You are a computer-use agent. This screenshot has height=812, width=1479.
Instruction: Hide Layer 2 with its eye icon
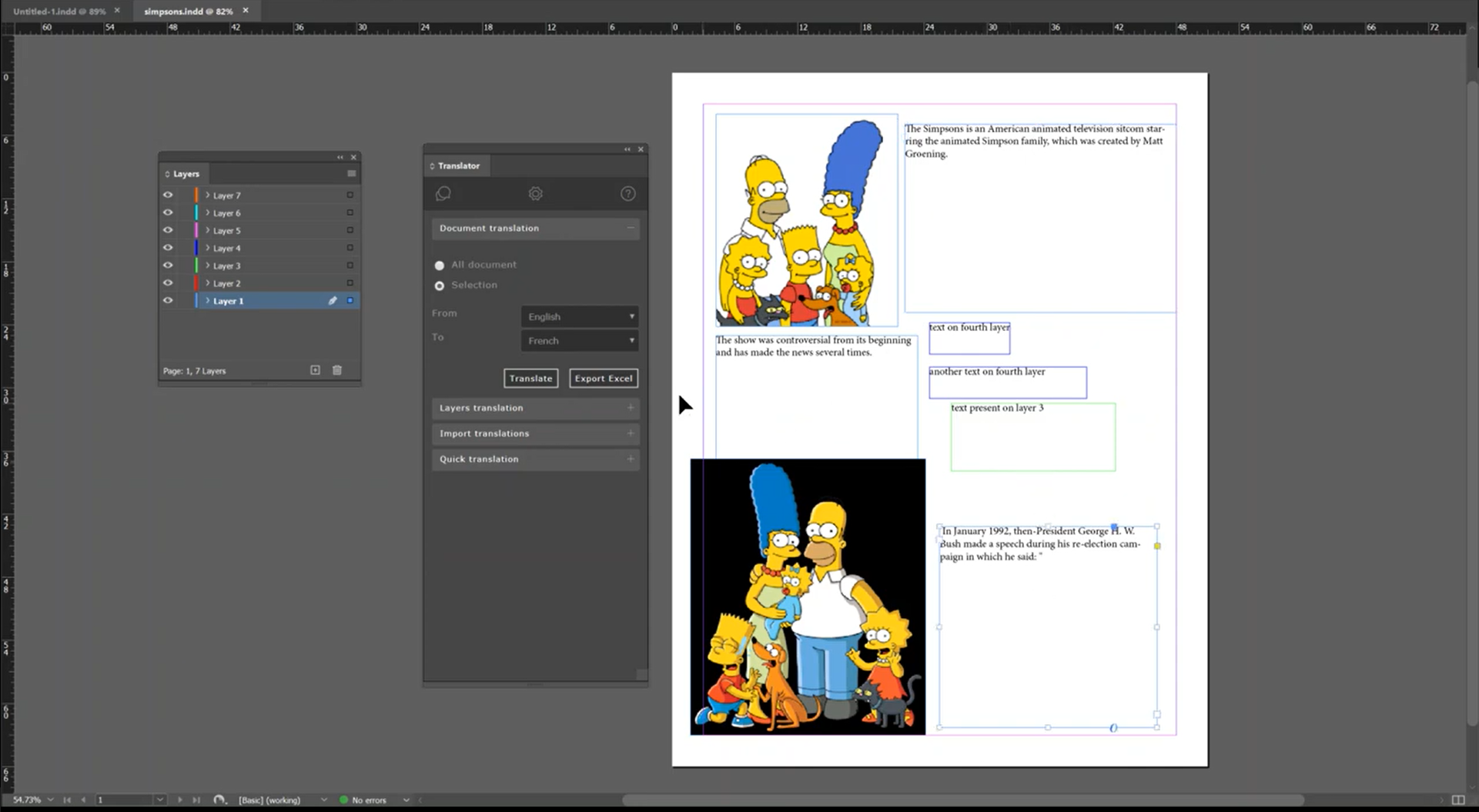click(x=168, y=283)
